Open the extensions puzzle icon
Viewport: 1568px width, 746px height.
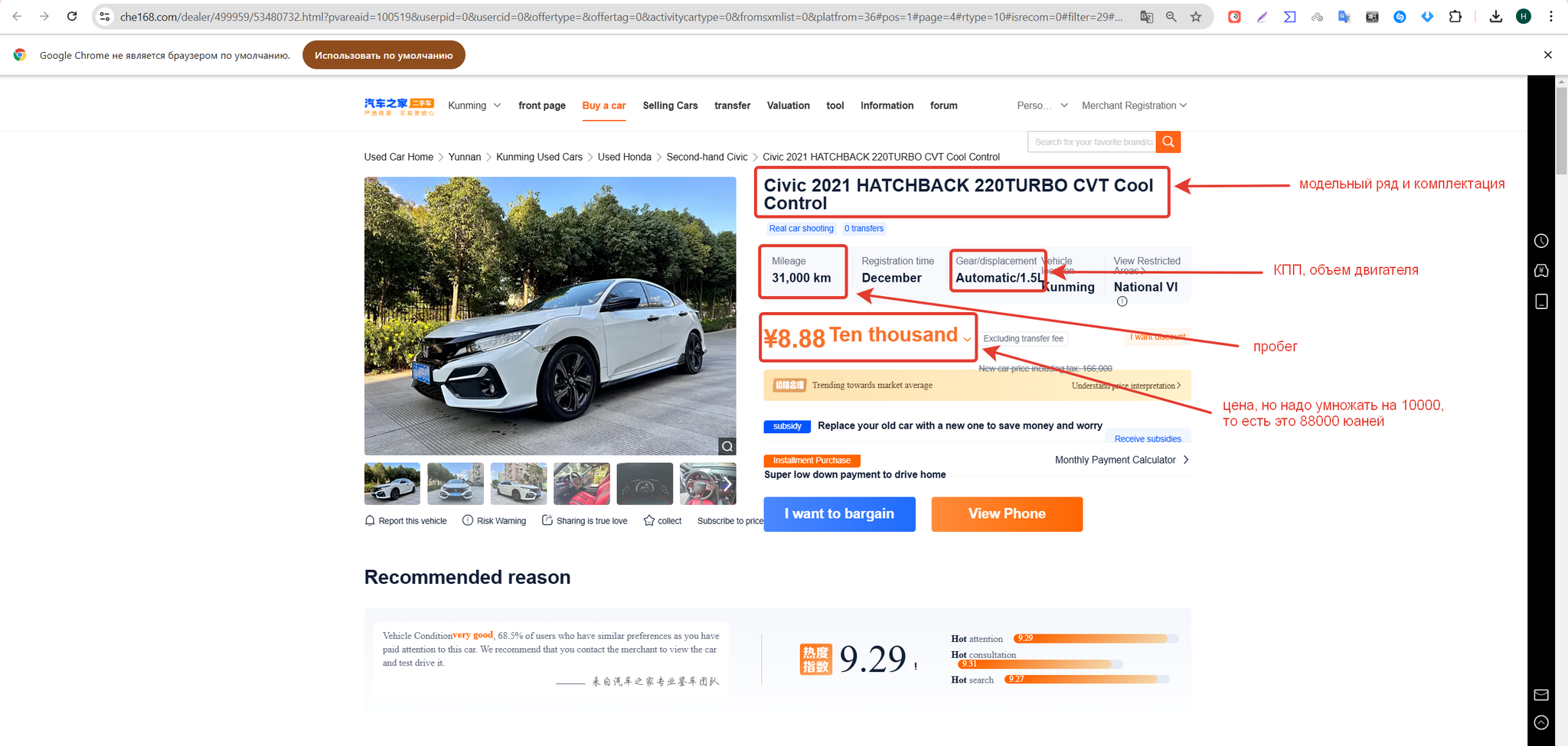pos(1455,16)
